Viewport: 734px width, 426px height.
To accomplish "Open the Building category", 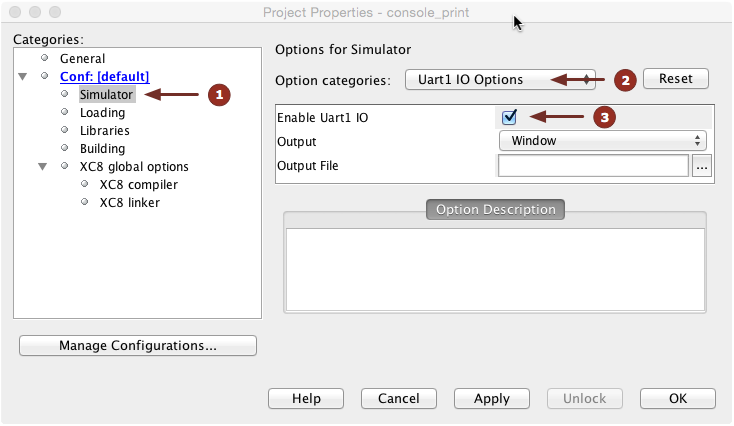I will (102, 149).
